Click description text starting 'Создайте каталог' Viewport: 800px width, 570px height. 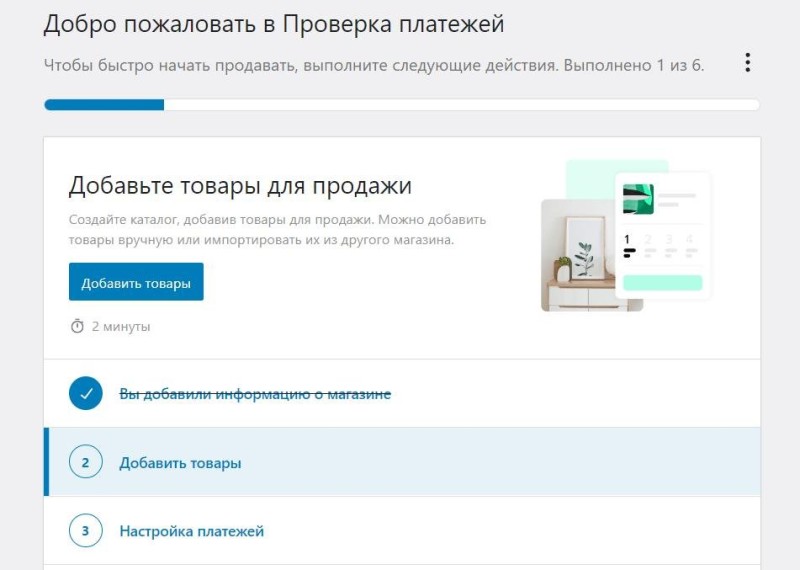point(278,230)
